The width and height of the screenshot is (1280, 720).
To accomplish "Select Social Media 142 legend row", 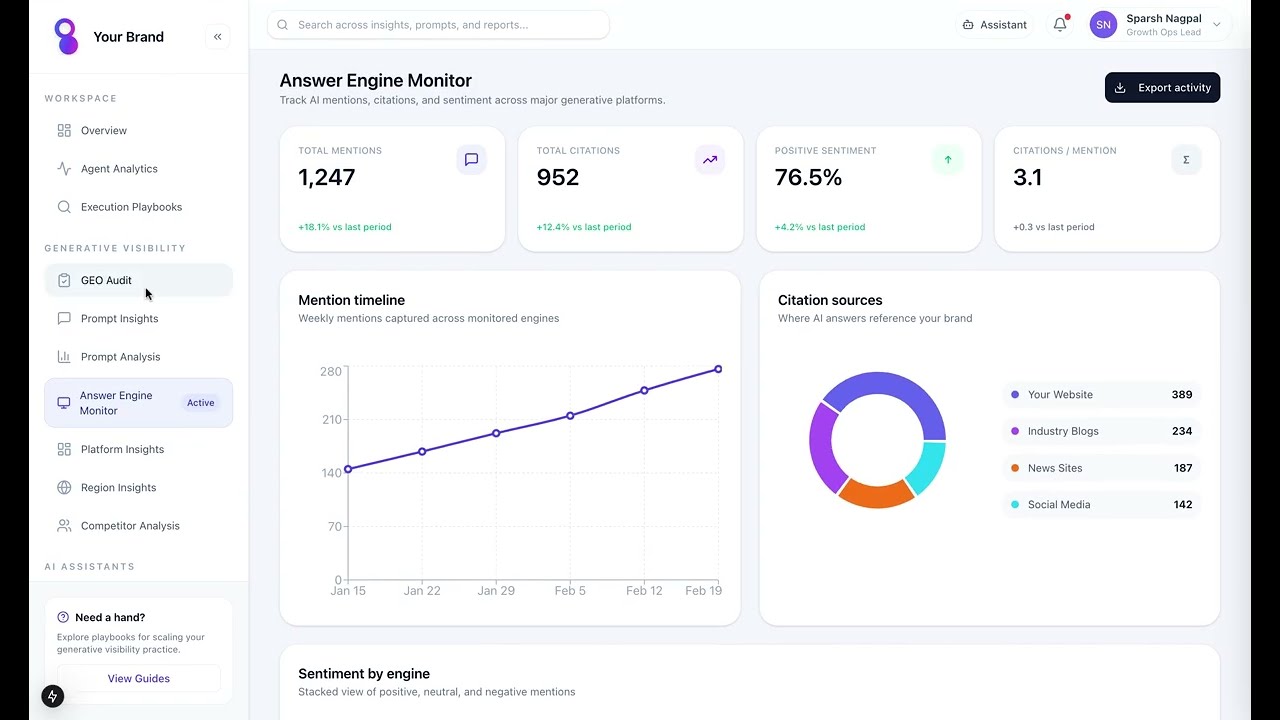I will click(1101, 505).
